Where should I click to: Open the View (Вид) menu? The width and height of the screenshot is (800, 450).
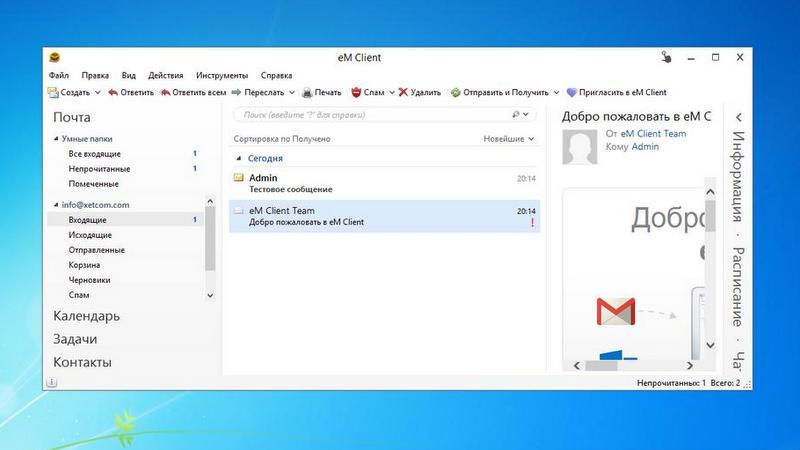129,75
